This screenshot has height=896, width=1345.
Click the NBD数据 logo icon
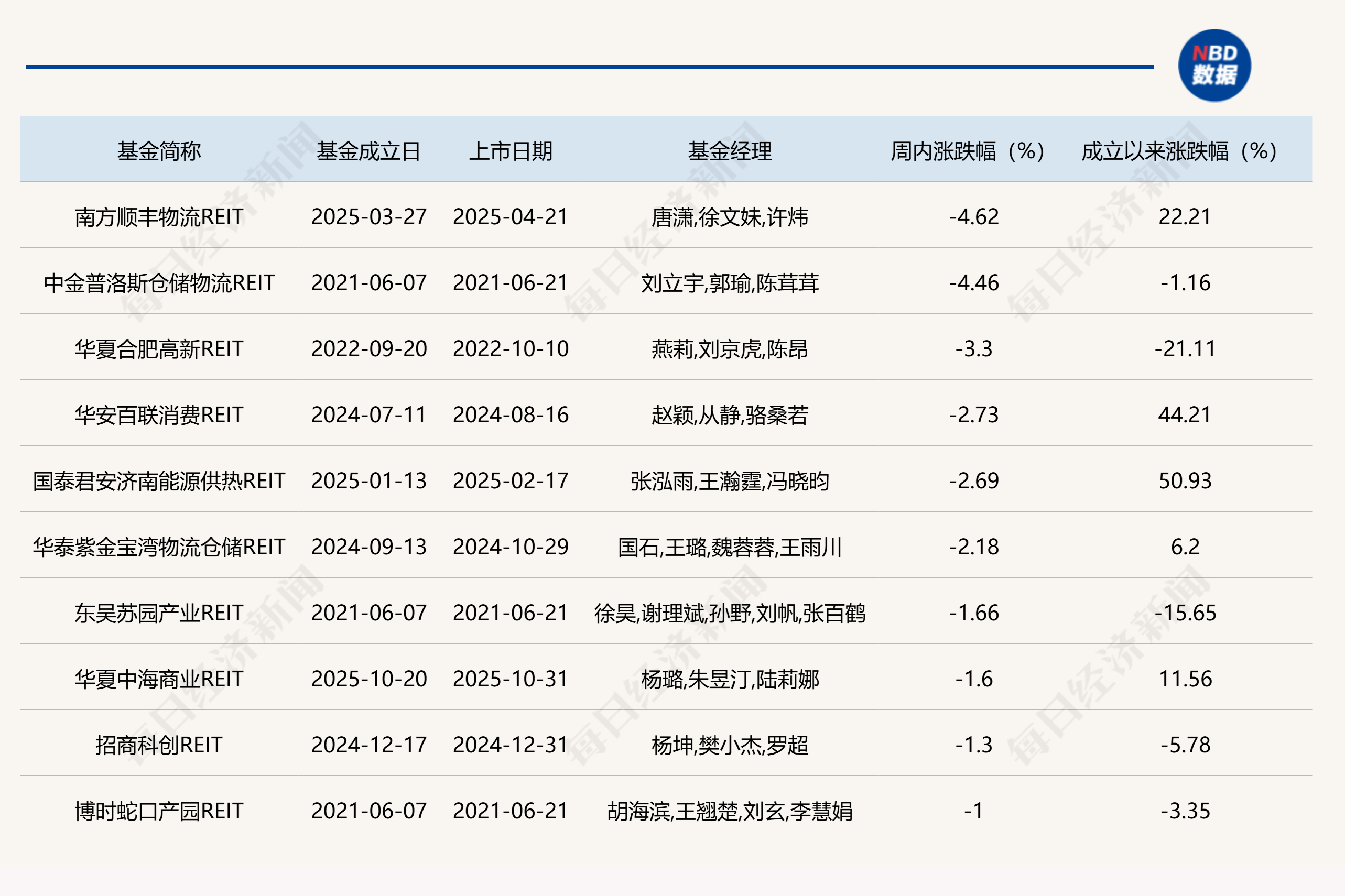[1214, 65]
